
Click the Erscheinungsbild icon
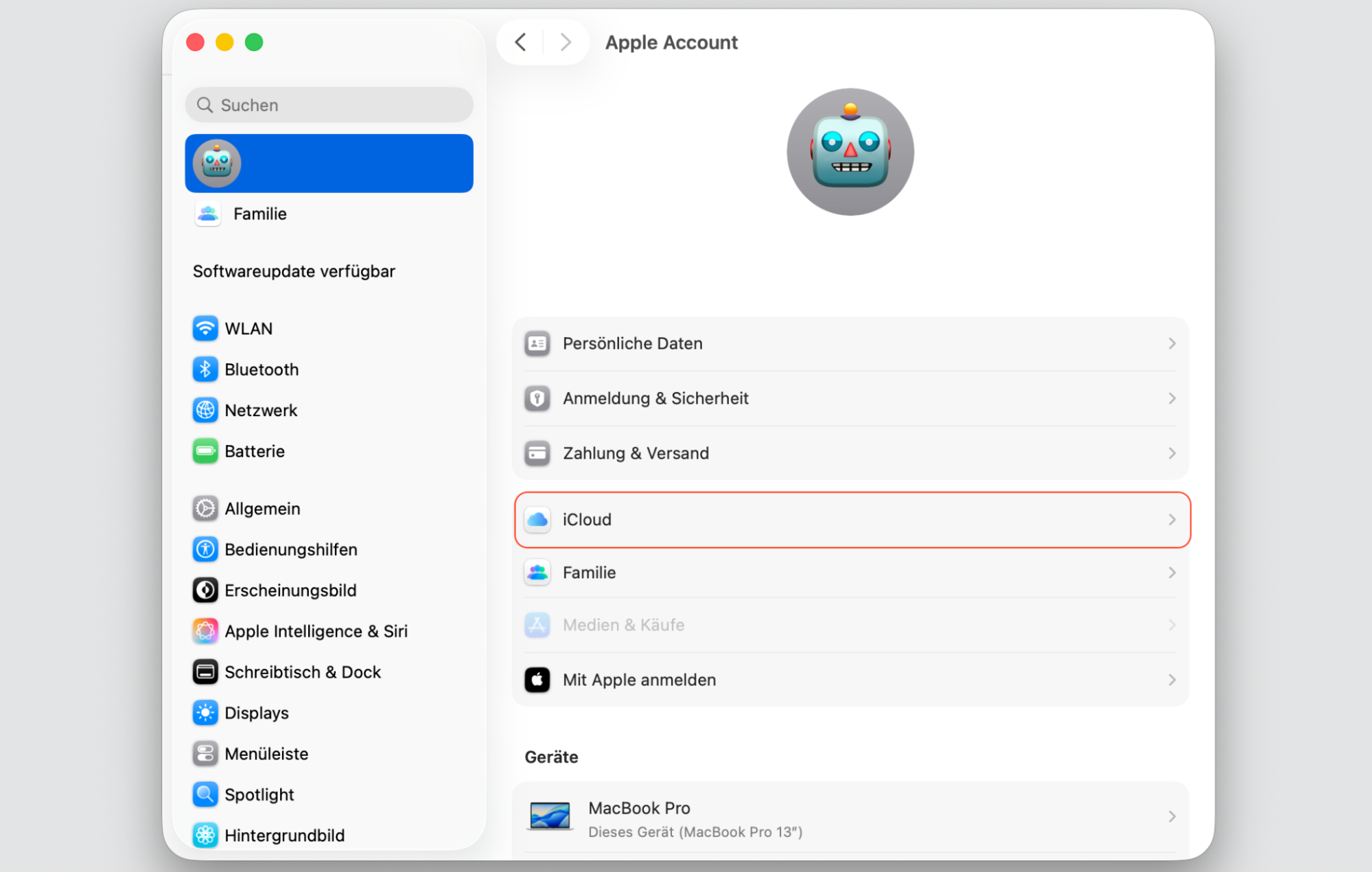(x=205, y=590)
